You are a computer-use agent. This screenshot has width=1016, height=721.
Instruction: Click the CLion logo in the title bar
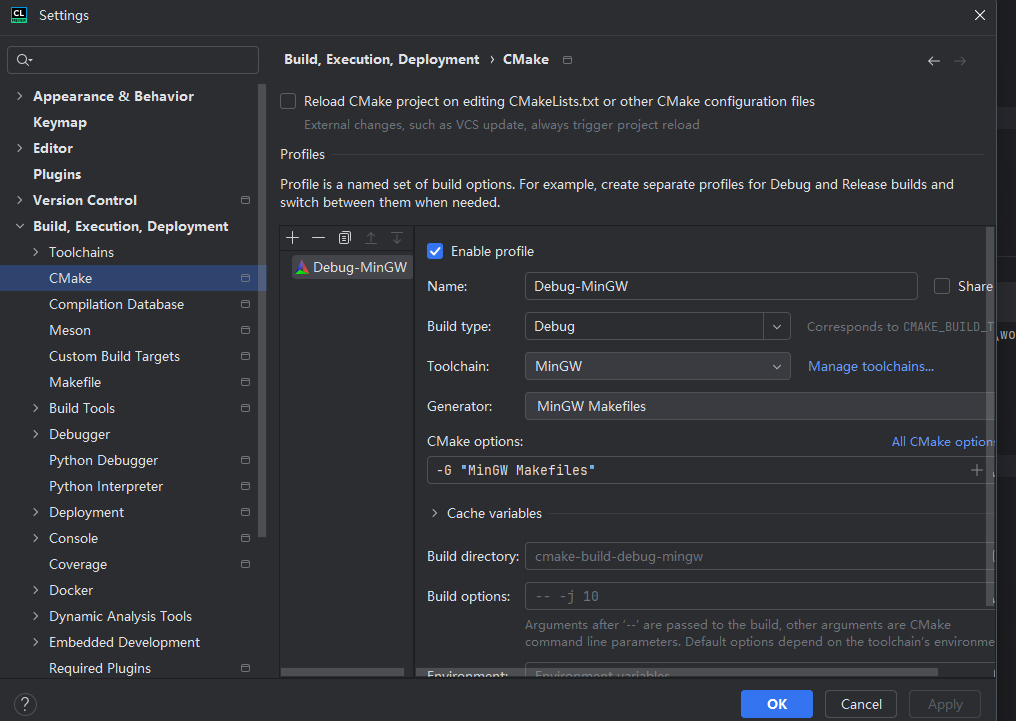(19, 15)
